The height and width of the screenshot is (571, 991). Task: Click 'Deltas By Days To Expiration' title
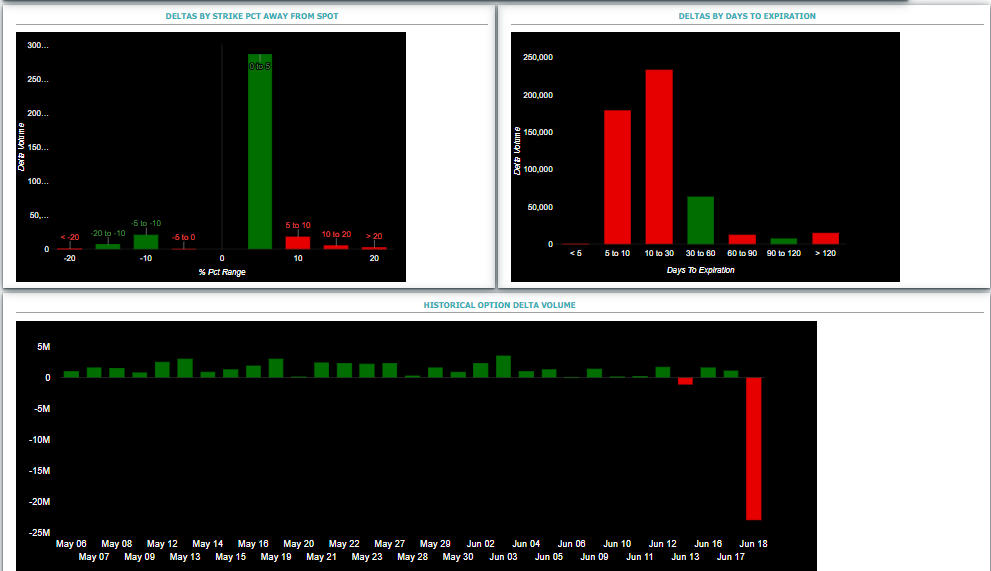click(747, 16)
